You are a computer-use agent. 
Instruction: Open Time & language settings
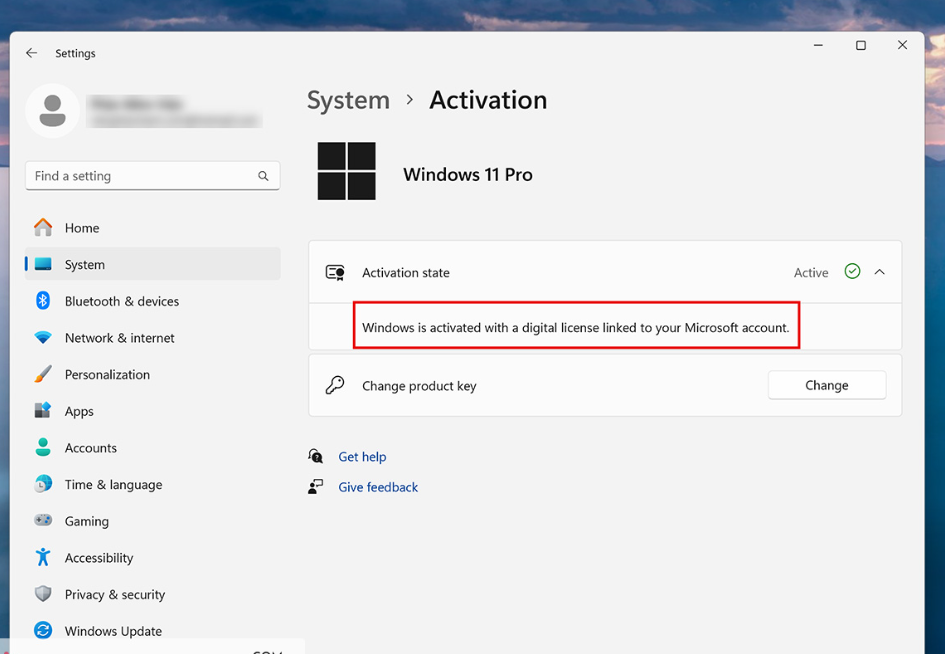113,485
